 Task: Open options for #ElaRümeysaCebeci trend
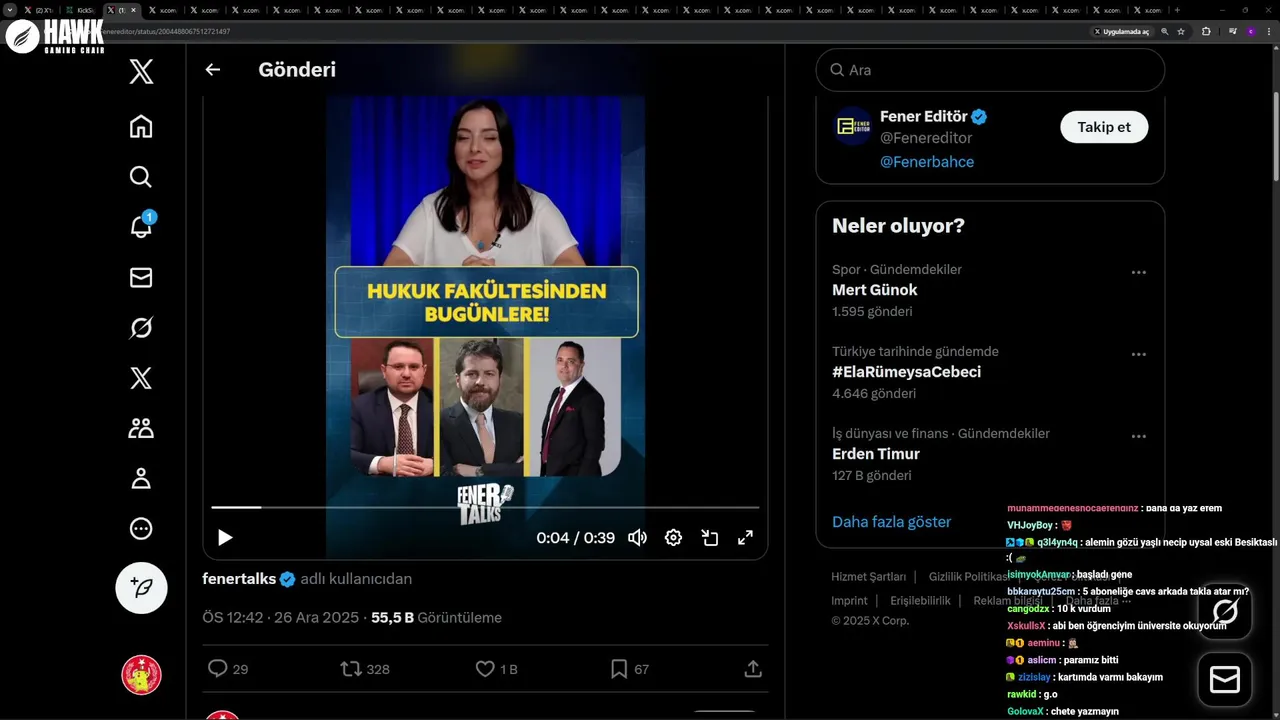[x=1138, y=354]
